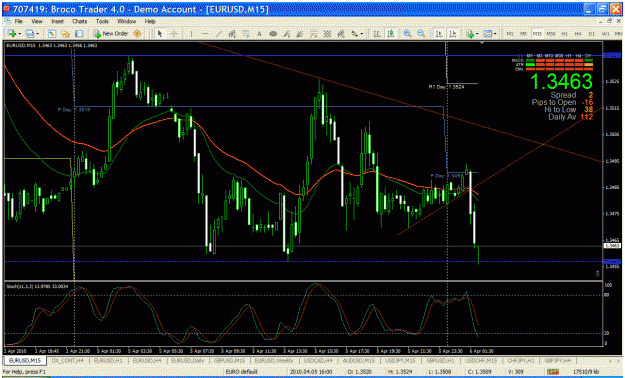Viewport: 625px width, 378px height.
Task: Select the Text label tool
Action: click(259, 34)
